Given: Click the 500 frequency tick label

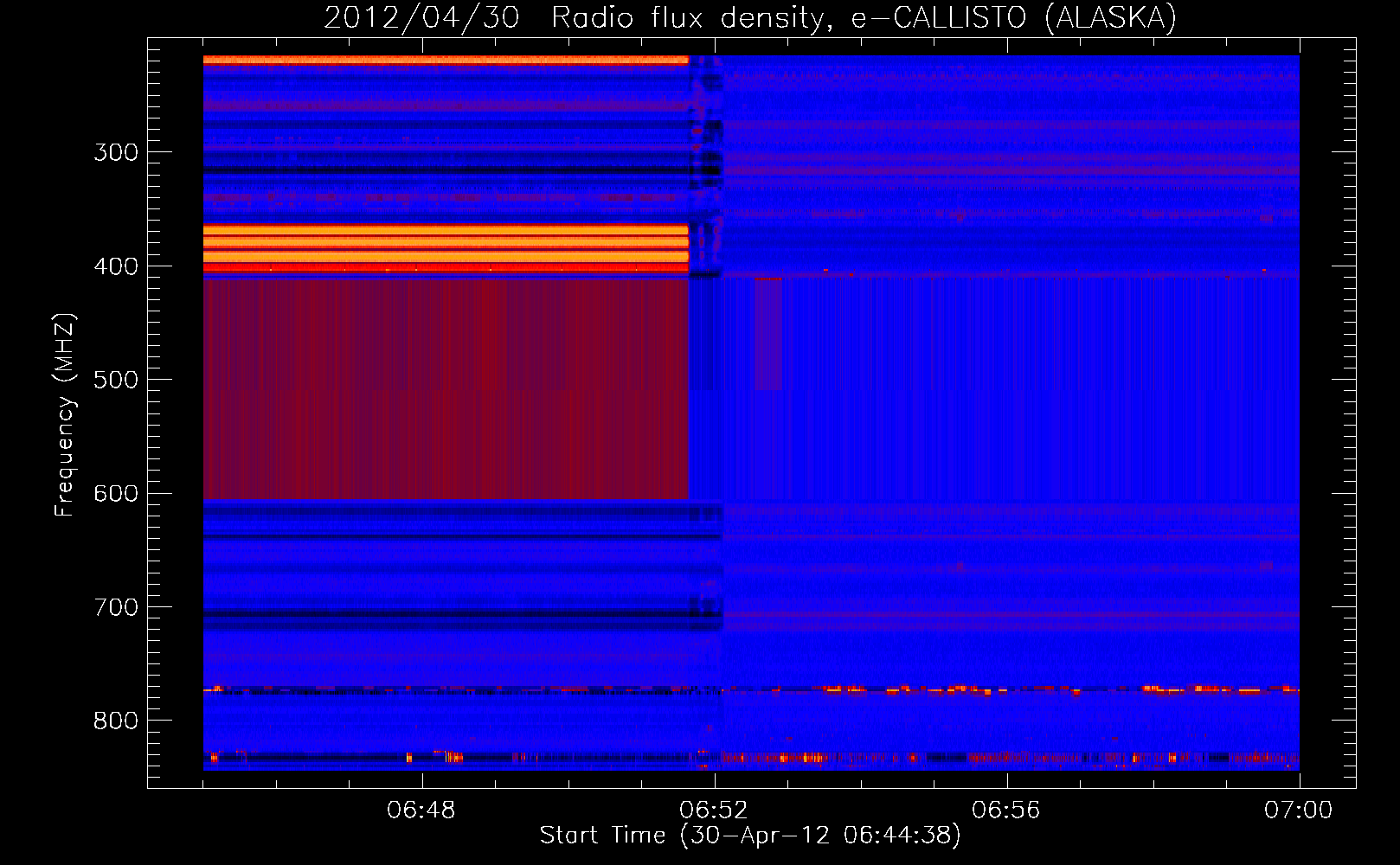Looking at the screenshot, I should pos(116,380).
